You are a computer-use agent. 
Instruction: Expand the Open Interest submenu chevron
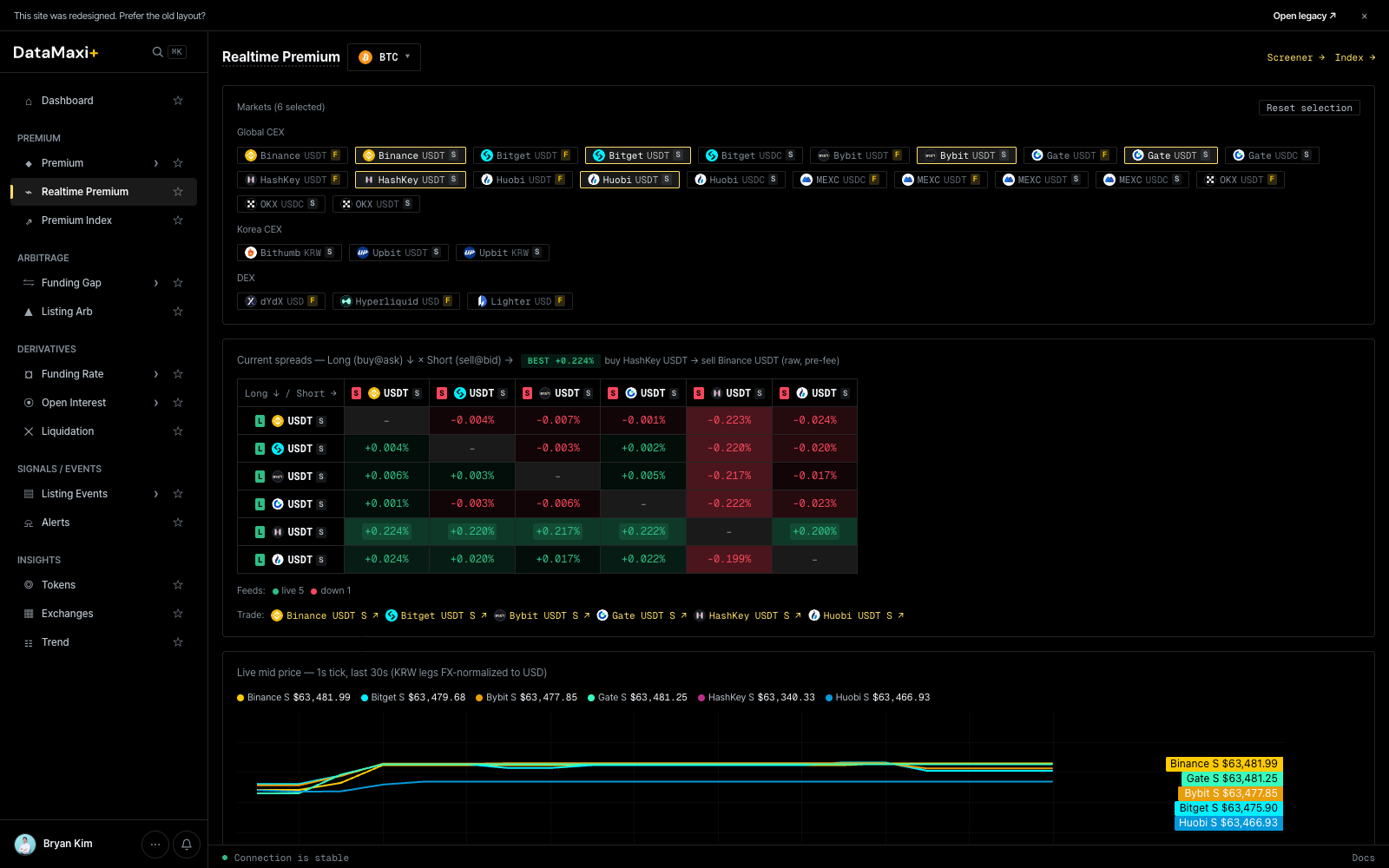click(x=156, y=403)
